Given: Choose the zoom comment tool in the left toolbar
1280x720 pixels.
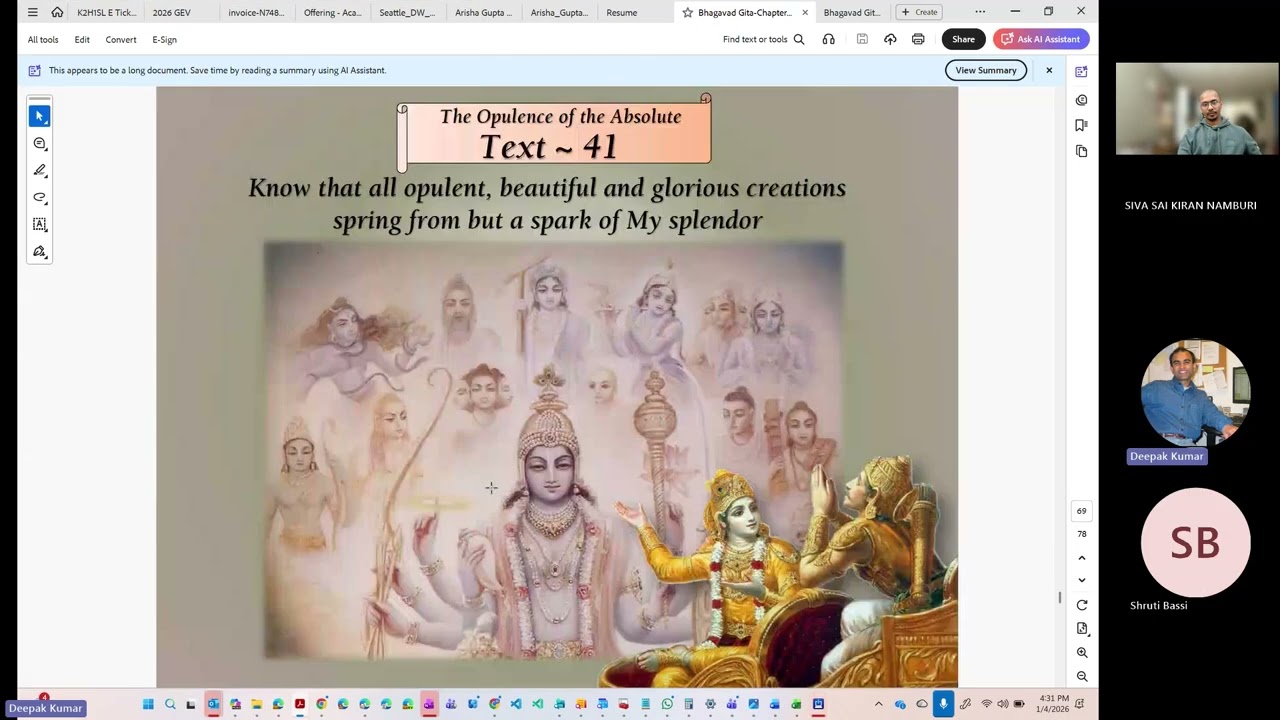Looking at the screenshot, I should point(40,143).
